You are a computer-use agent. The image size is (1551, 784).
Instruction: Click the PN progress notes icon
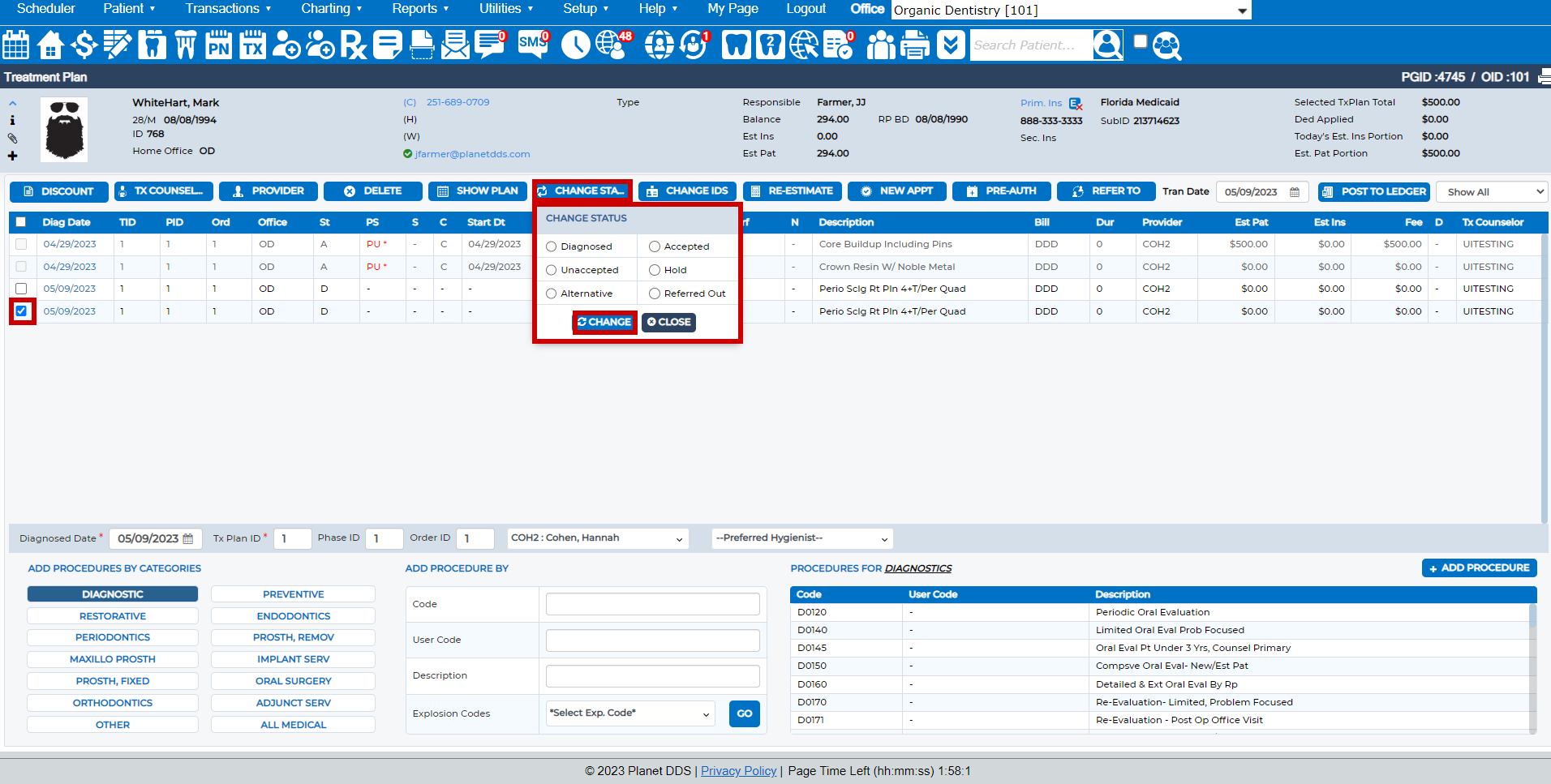click(x=218, y=45)
